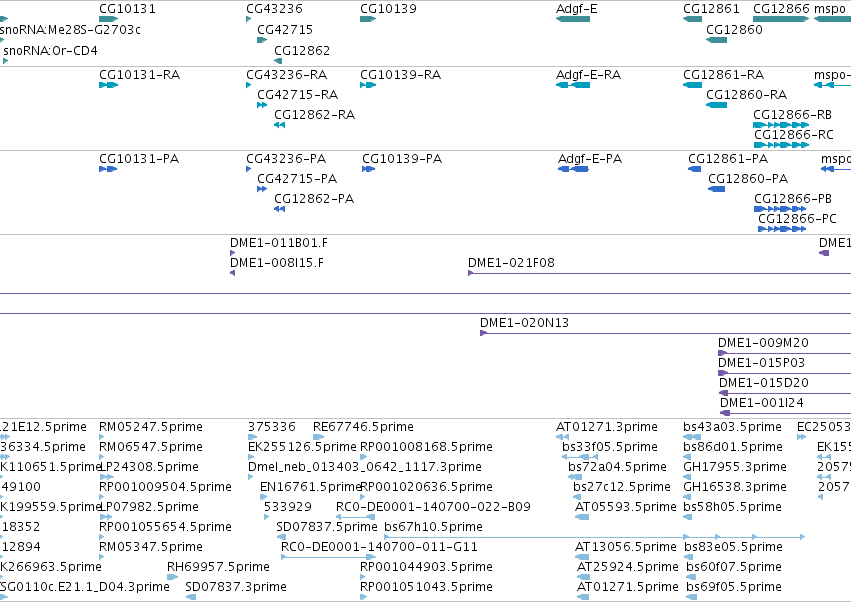
Task: Select the CG12862-RA transcript glyph
Action: coord(280,125)
